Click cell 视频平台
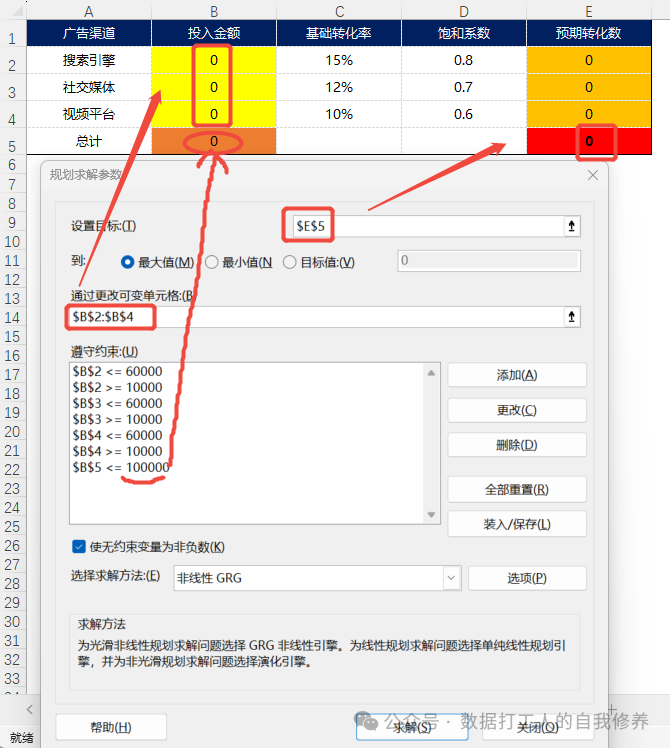 click(89, 114)
